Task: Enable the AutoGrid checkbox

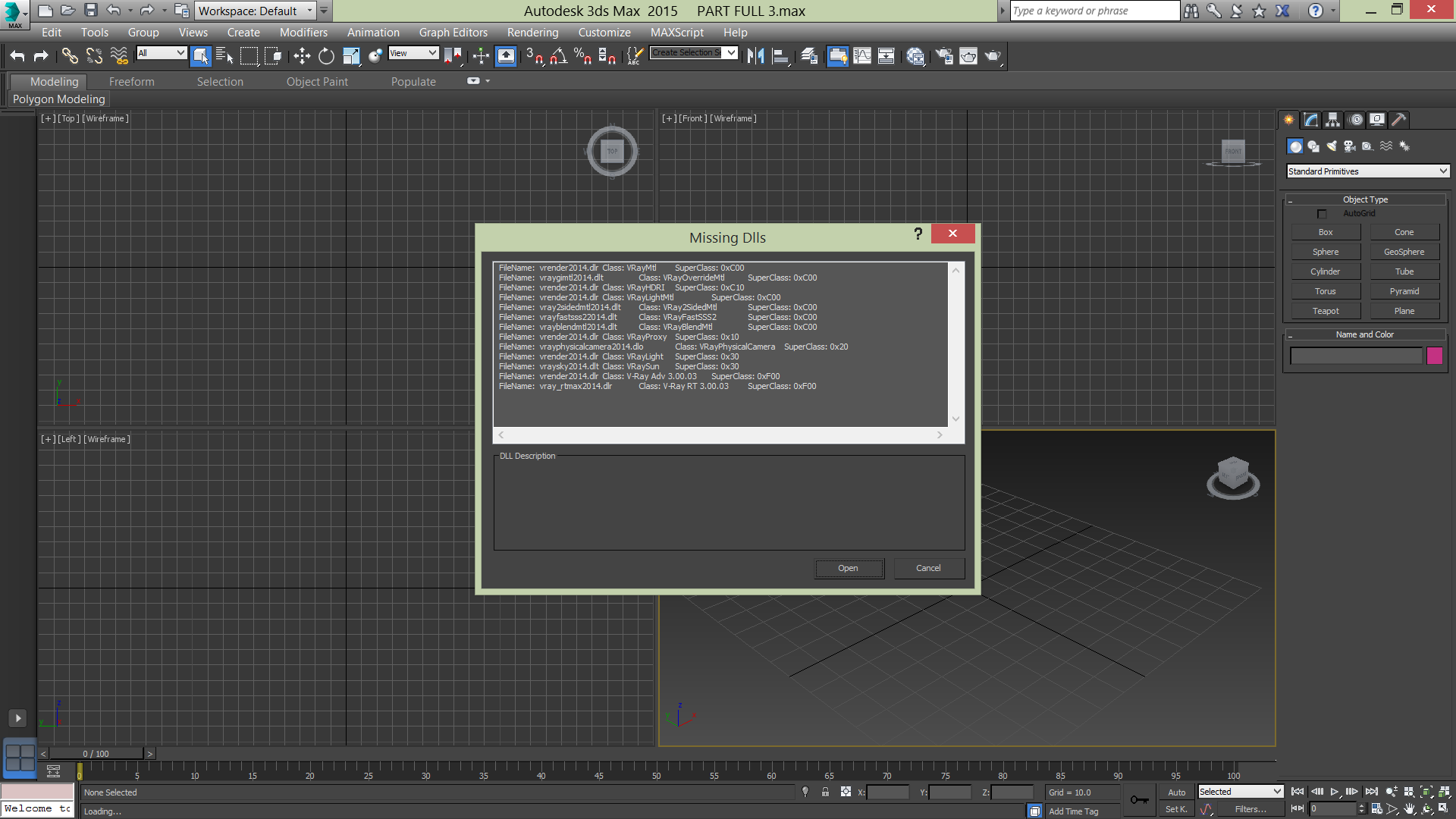Action: (1322, 214)
